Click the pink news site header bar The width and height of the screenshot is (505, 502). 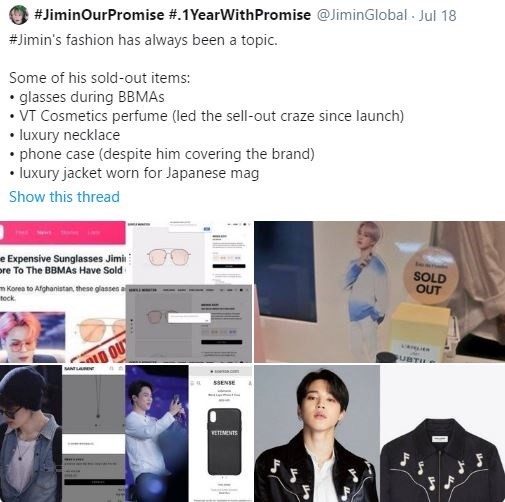[63, 232]
